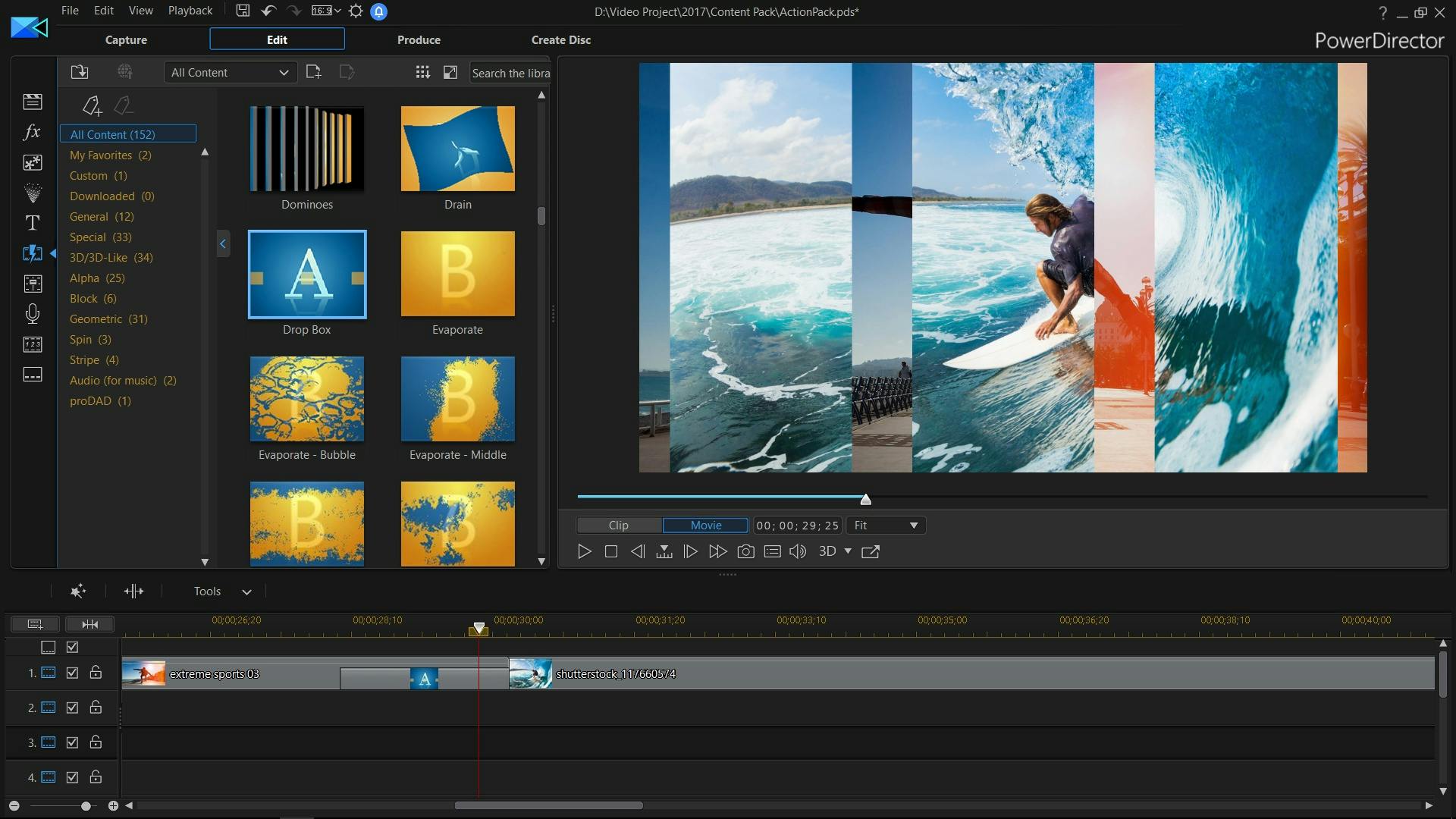Click the import media icon
The image size is (1456, 819).
[x=80, y=72]
